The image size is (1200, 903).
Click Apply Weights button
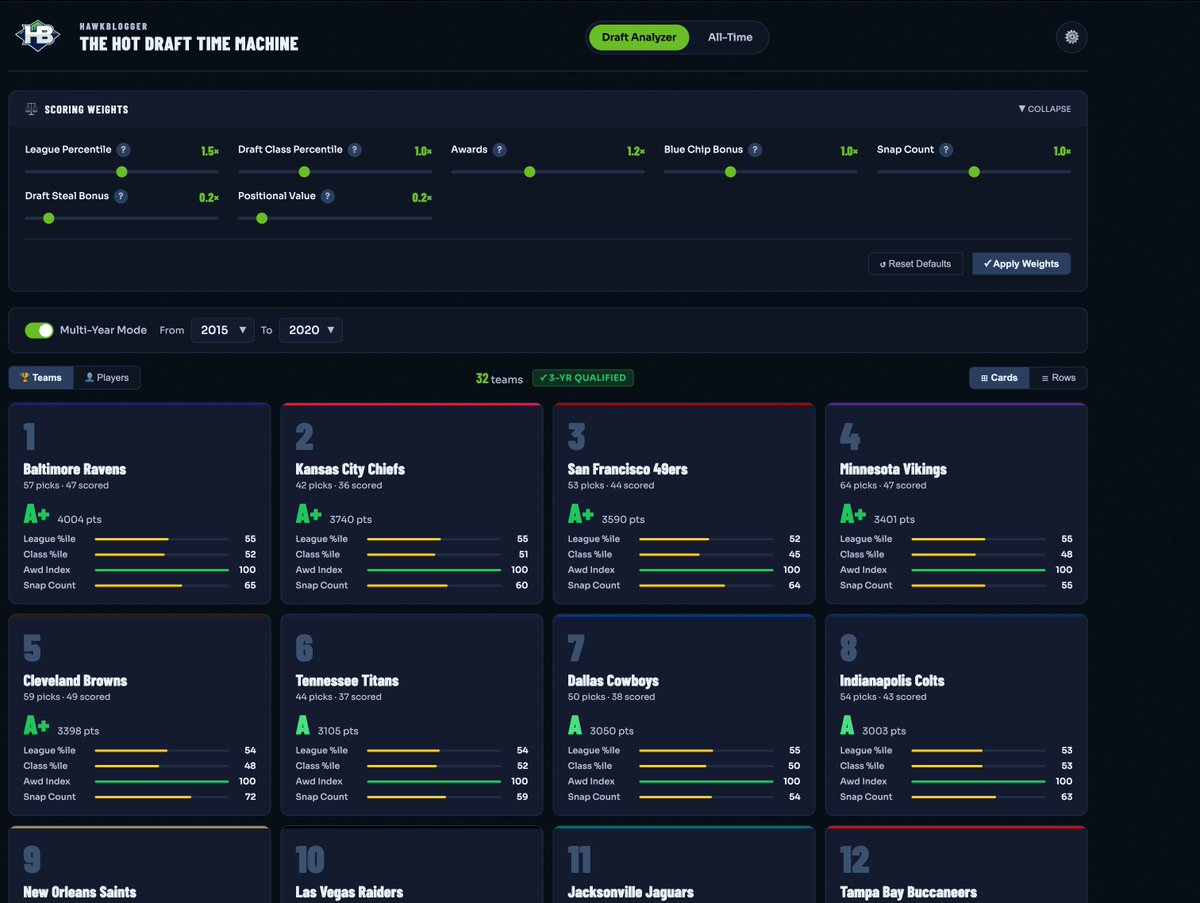pos(1021,264)
